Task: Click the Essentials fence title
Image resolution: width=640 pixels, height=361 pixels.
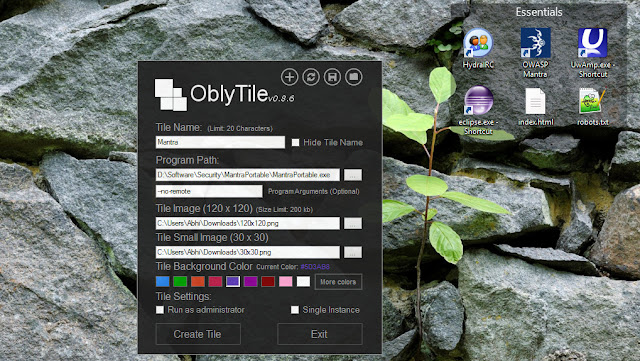Action: click(x=539, y=12)
